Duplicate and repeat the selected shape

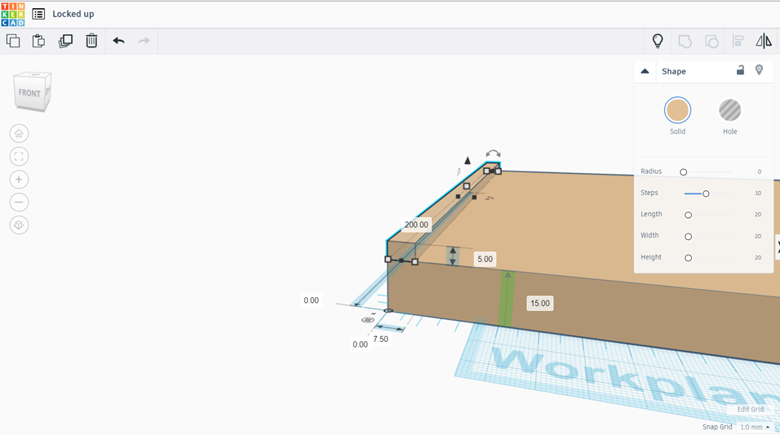(65, 41)
